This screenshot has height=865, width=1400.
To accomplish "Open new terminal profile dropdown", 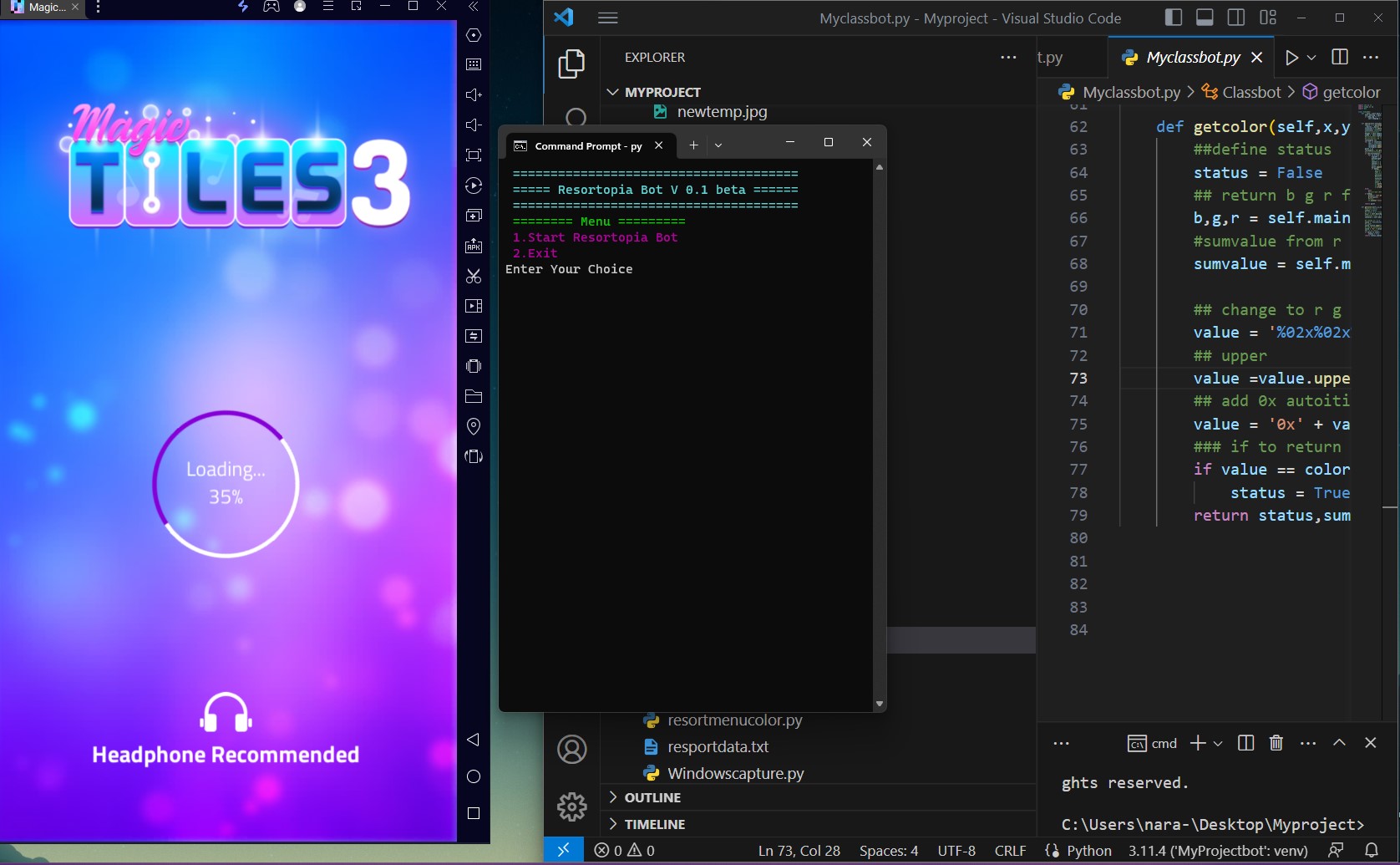I will pos(1218,743).
